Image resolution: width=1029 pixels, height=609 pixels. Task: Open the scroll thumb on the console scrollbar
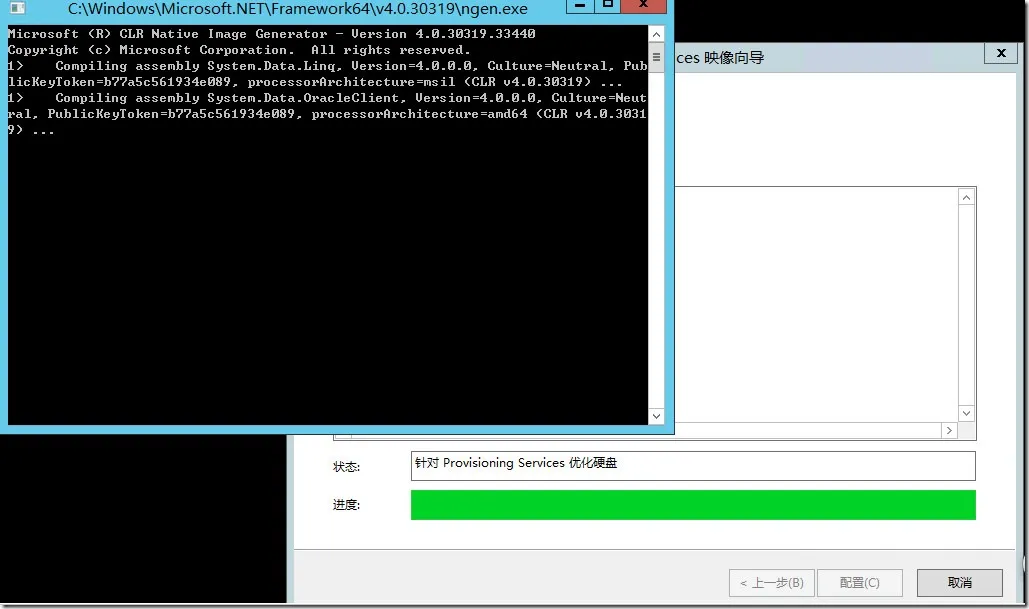(x=657, y=57)
